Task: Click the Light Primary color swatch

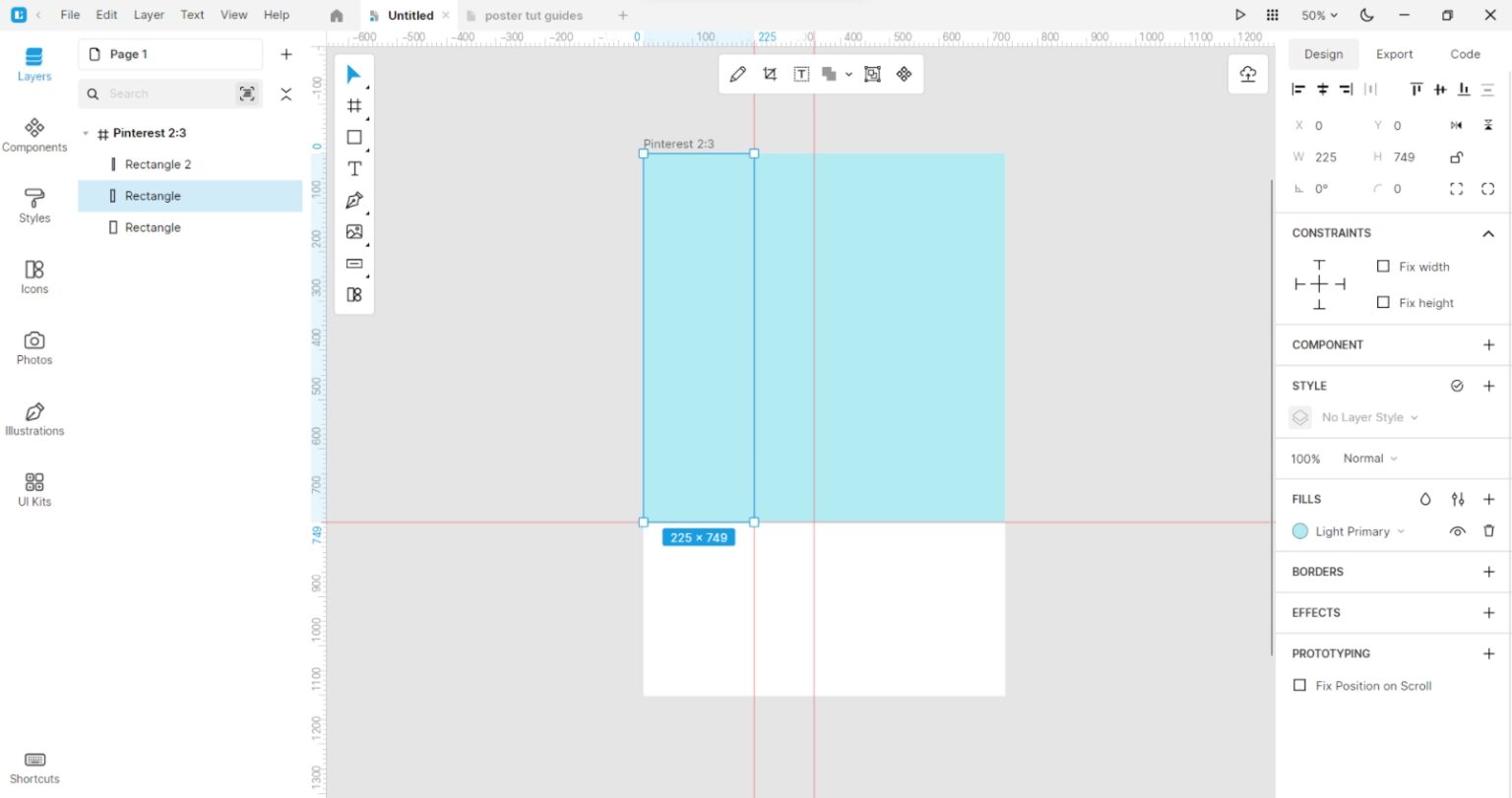Action: [x=1299, y=531]
